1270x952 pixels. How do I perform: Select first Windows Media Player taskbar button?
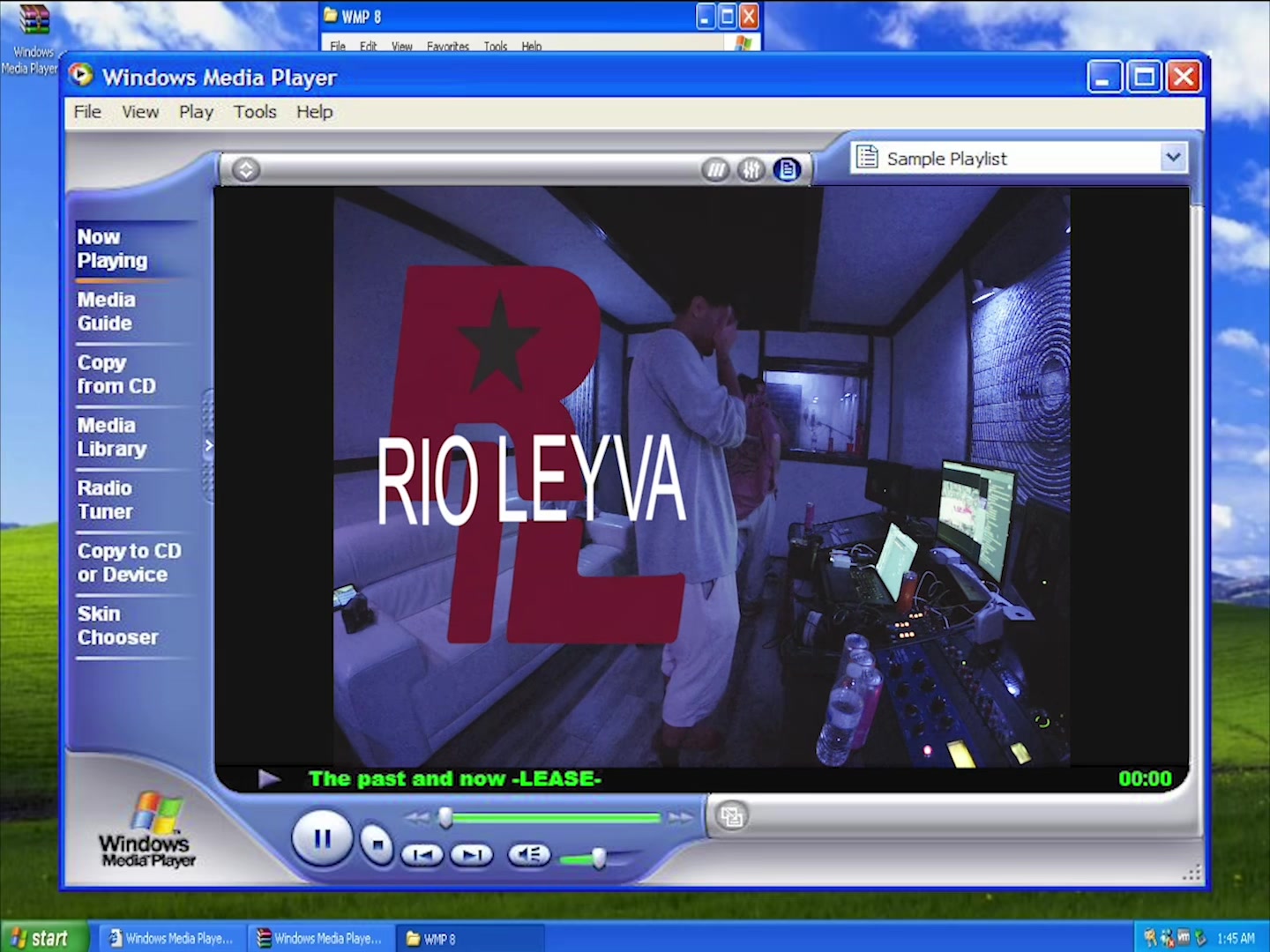point(172,939)
